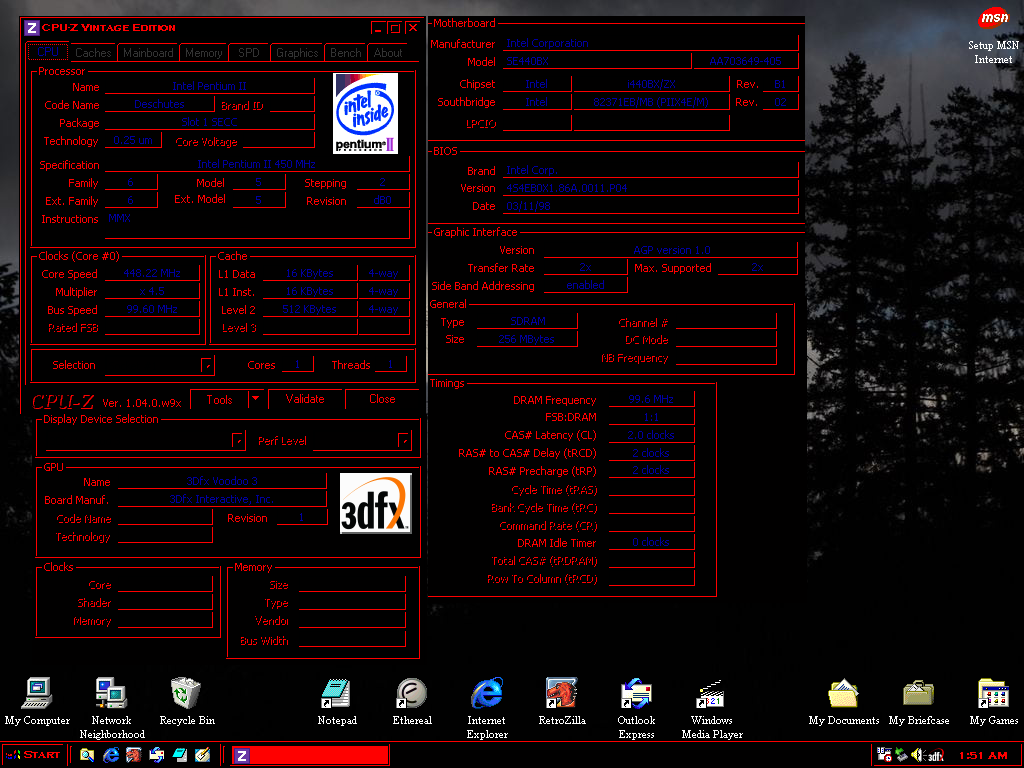The width and height of the screenshot is (1024, 768).
Task: Expand the Display Device Selection dropdown
Action: (238, 440)
